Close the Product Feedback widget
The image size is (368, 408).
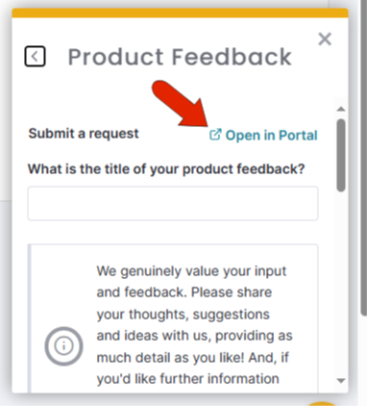point(325,39)
